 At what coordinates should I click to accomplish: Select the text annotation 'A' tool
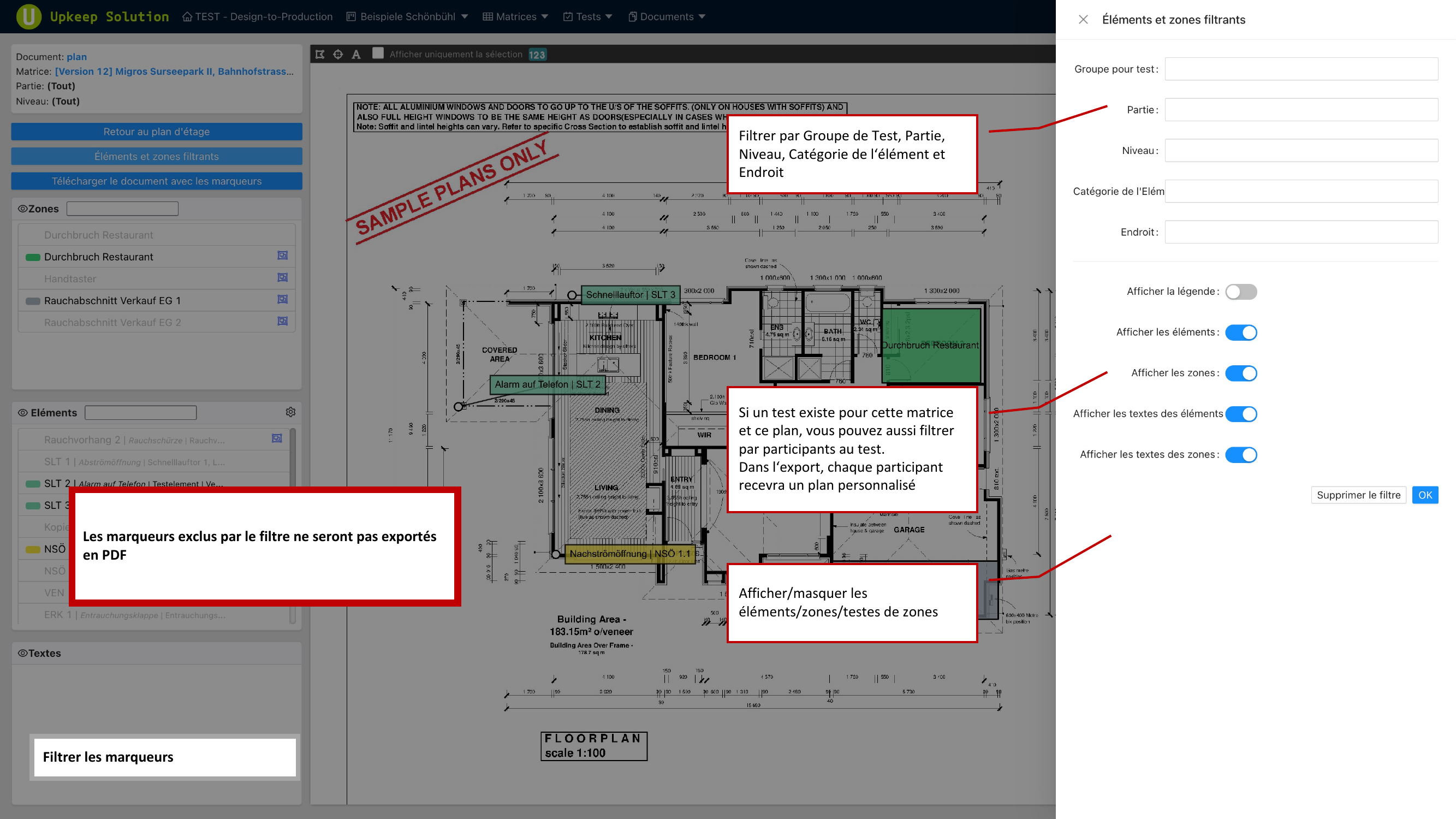pyautogui.click(x=356, y=54)
